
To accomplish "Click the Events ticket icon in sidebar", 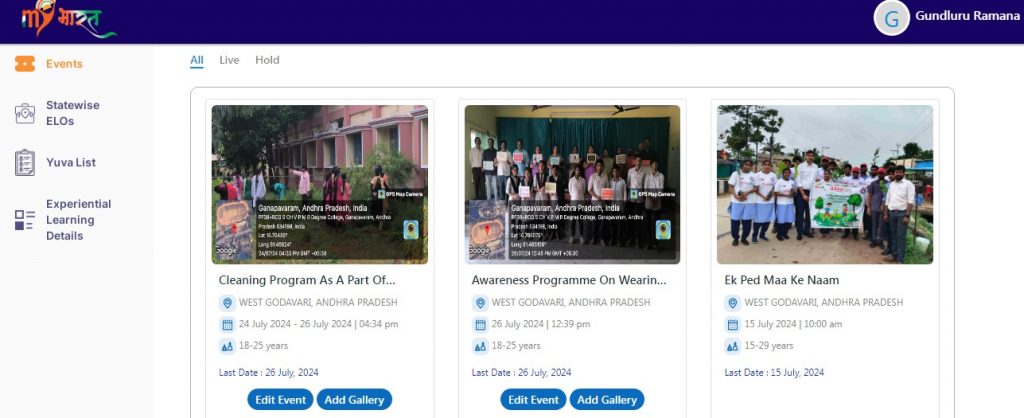I will click(x=25, y=64).
